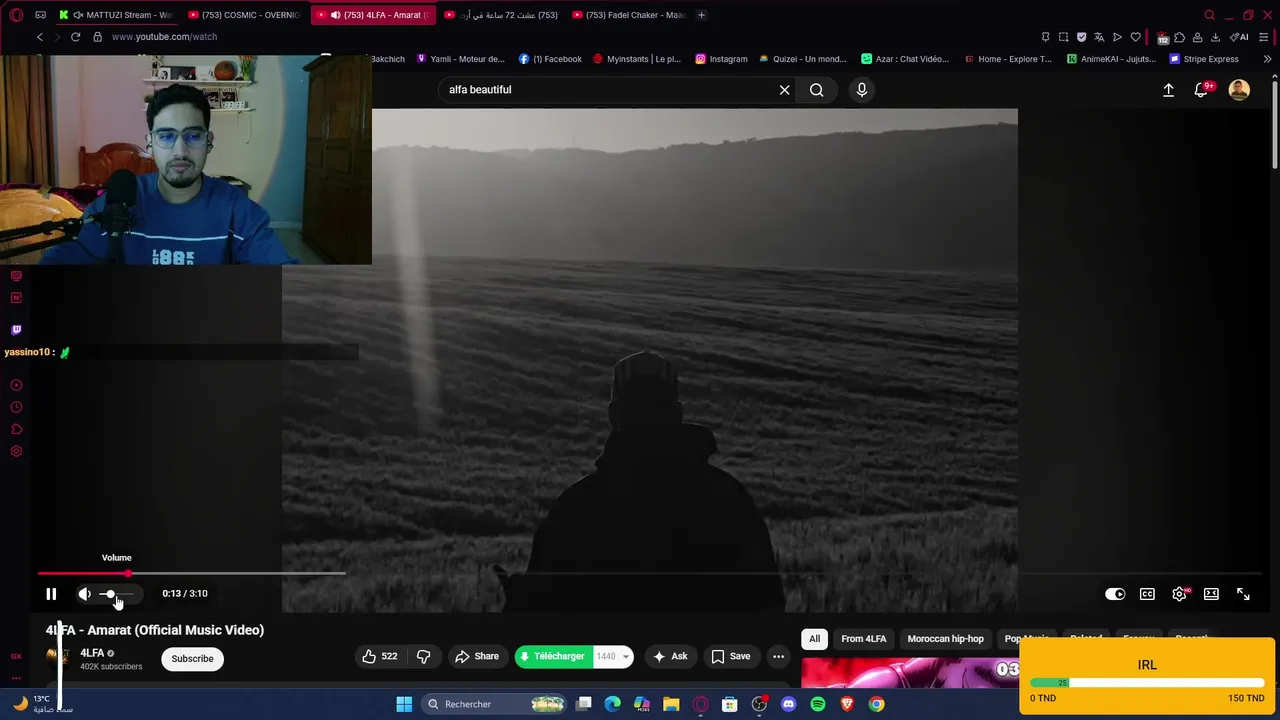
Task: Open the Opera easy setup menu
Action: click(1265, 37)
